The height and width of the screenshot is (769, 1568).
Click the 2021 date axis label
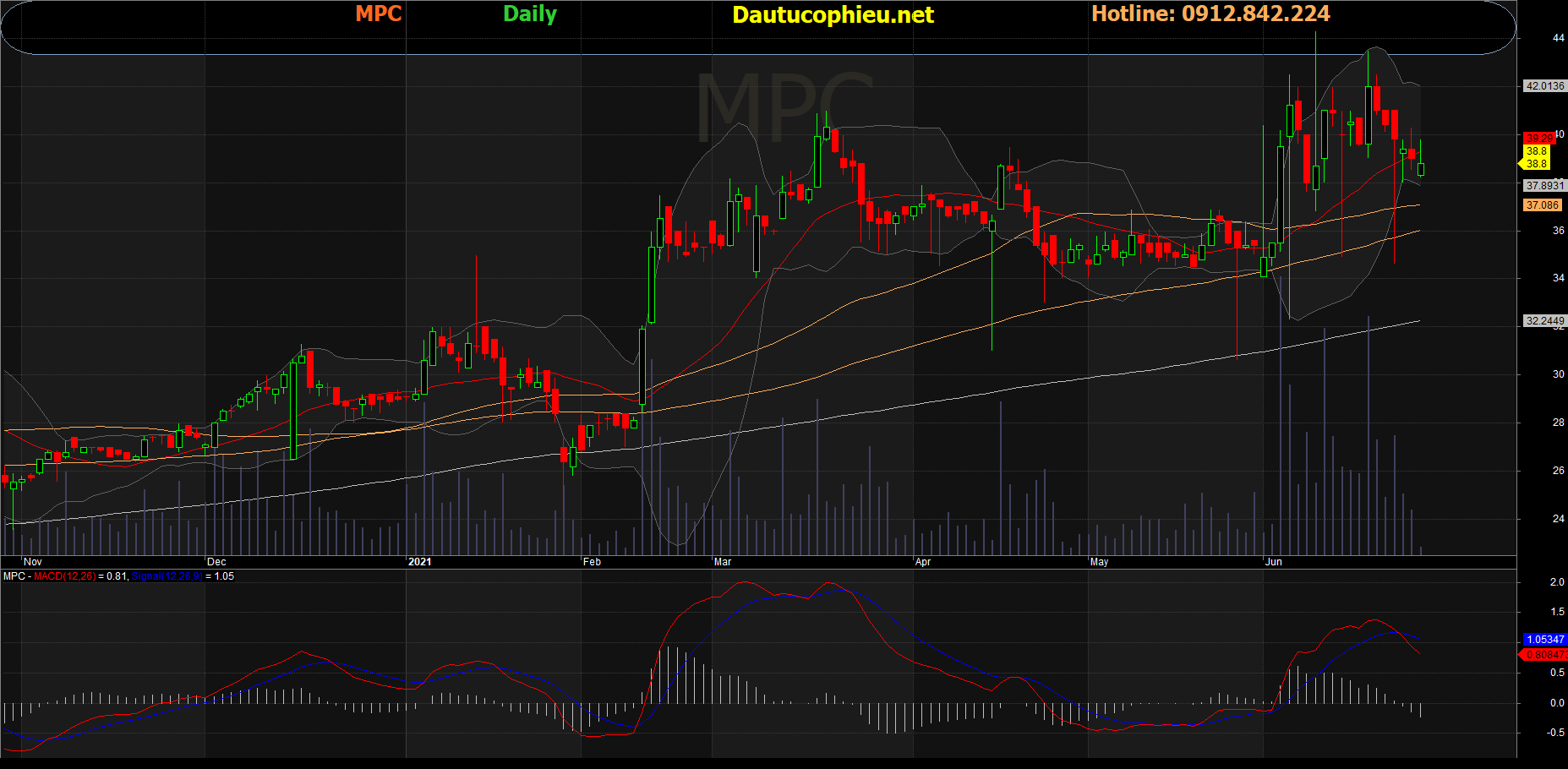coord(419,562)
